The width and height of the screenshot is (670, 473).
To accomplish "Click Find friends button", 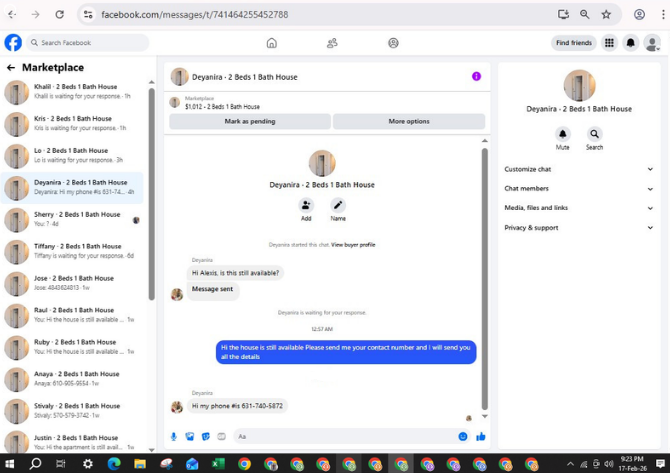I will point(573,43).
